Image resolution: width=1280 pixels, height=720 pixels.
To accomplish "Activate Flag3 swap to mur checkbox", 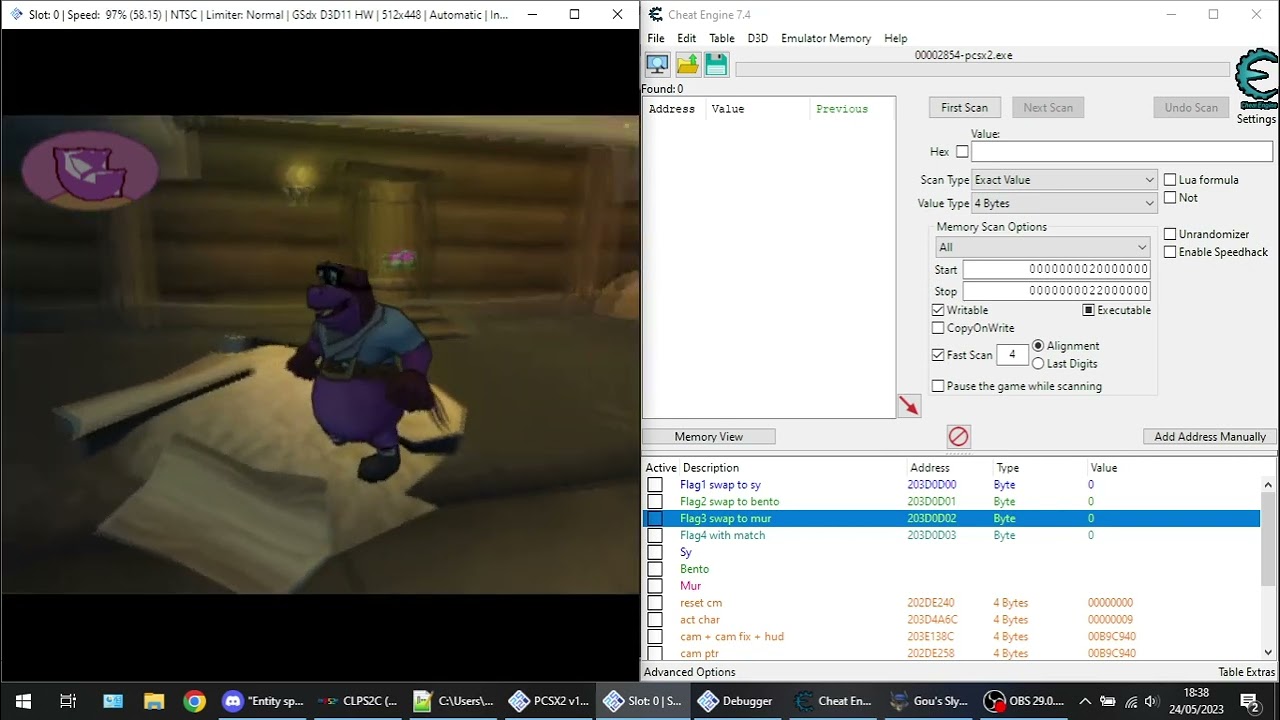I will 655,518.
